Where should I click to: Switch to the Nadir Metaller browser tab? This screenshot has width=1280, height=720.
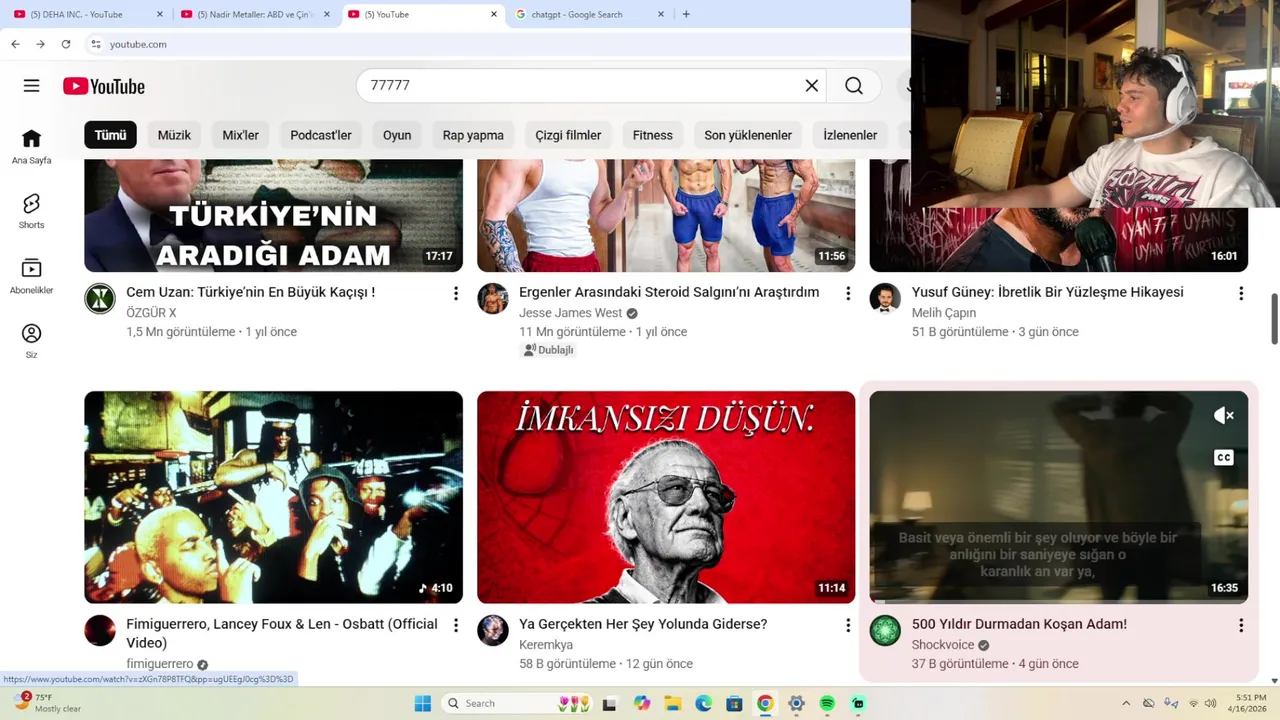click(255, 14)
